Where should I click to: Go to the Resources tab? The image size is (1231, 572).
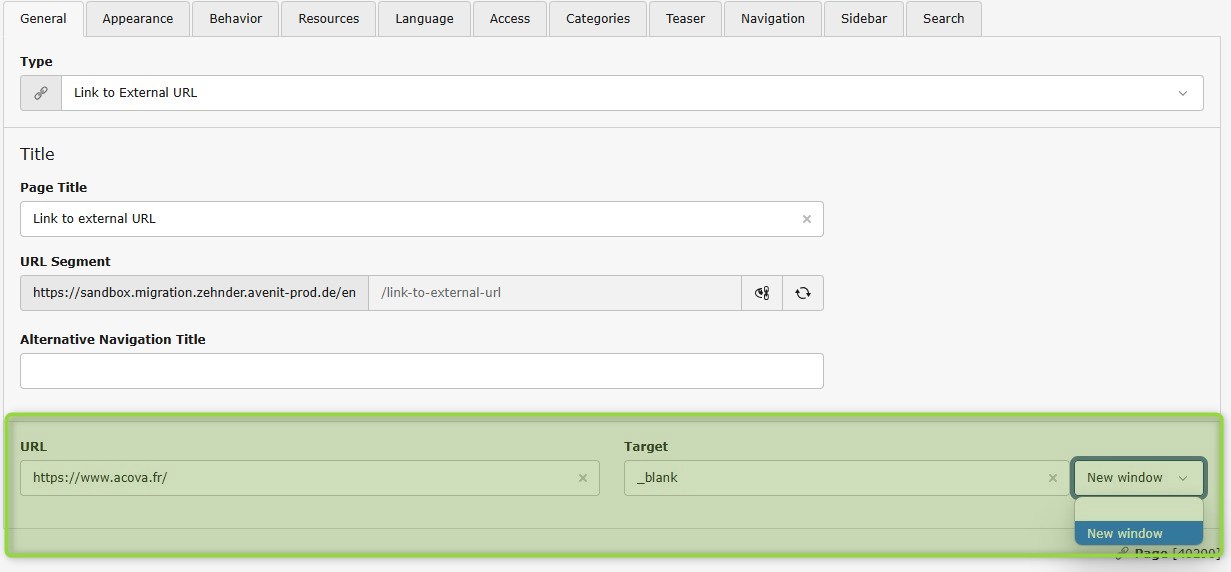pos(328,18)
